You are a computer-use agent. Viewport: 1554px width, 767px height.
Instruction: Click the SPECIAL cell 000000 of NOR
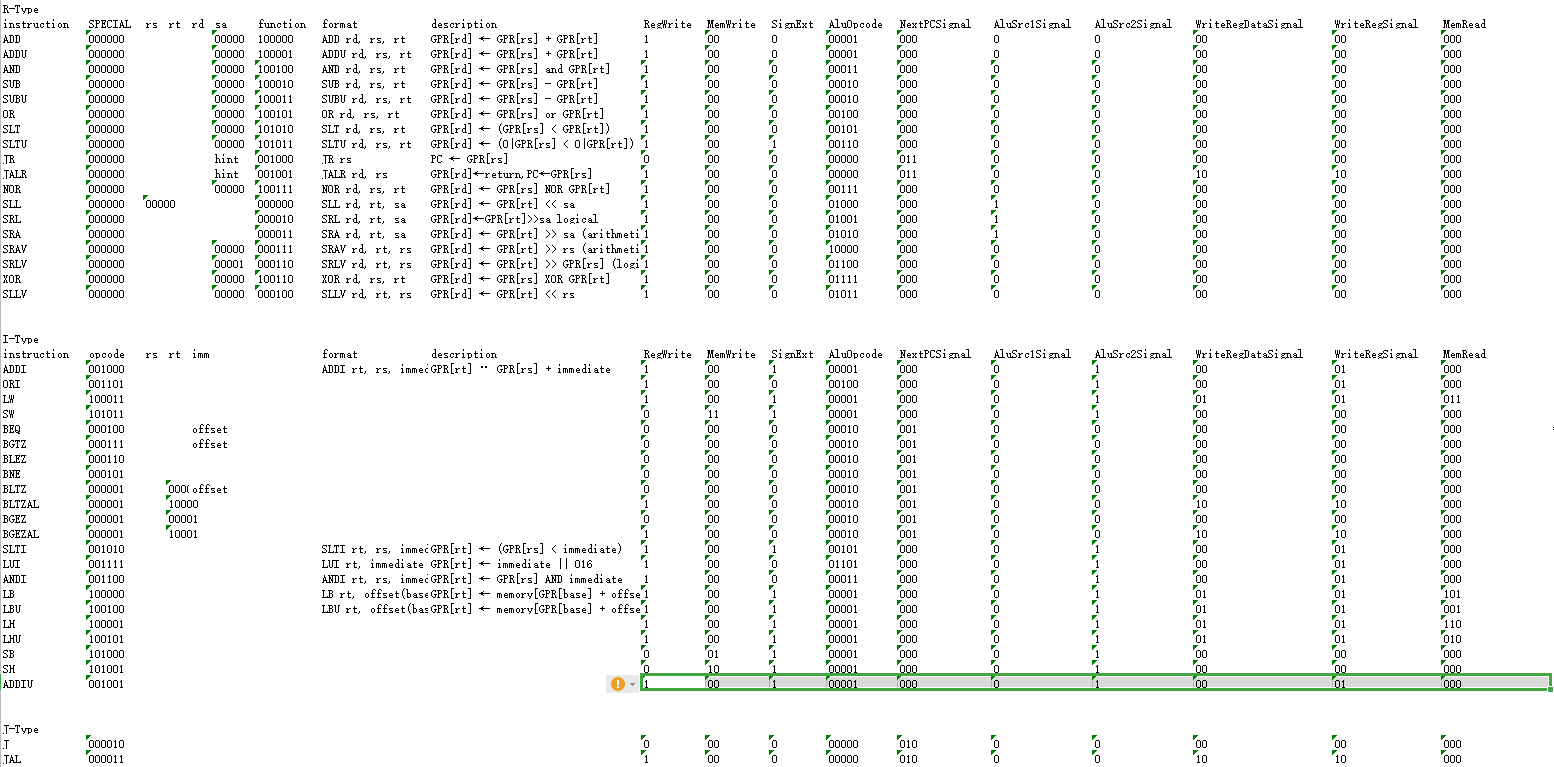(x=110, y=188)
